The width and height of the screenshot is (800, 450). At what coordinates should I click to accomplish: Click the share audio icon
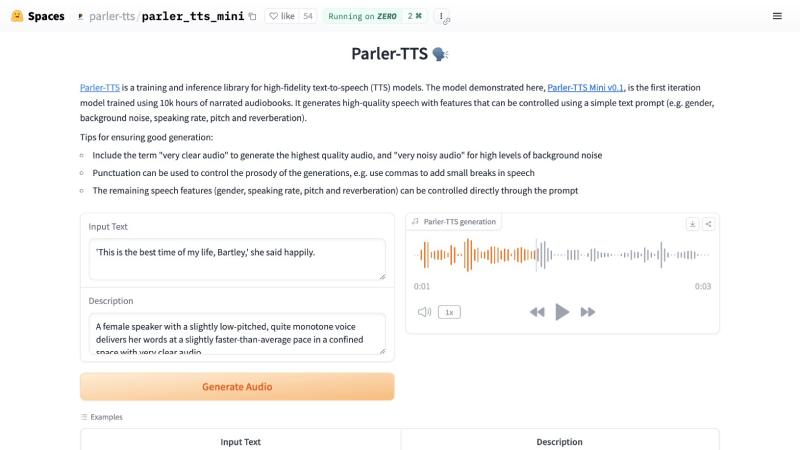tap(708, 224)
